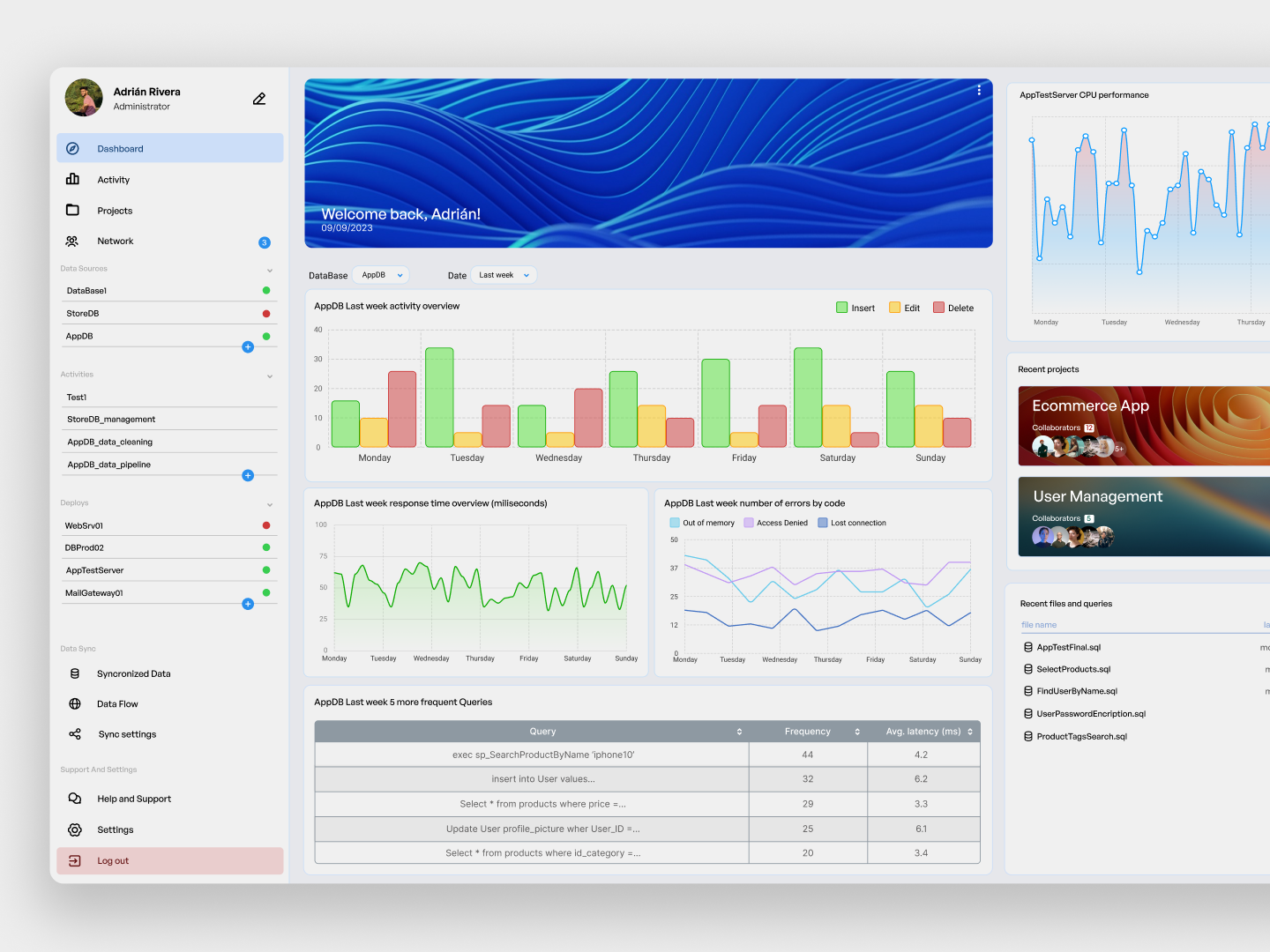Open Settings with the gear icon

point(74,829)
